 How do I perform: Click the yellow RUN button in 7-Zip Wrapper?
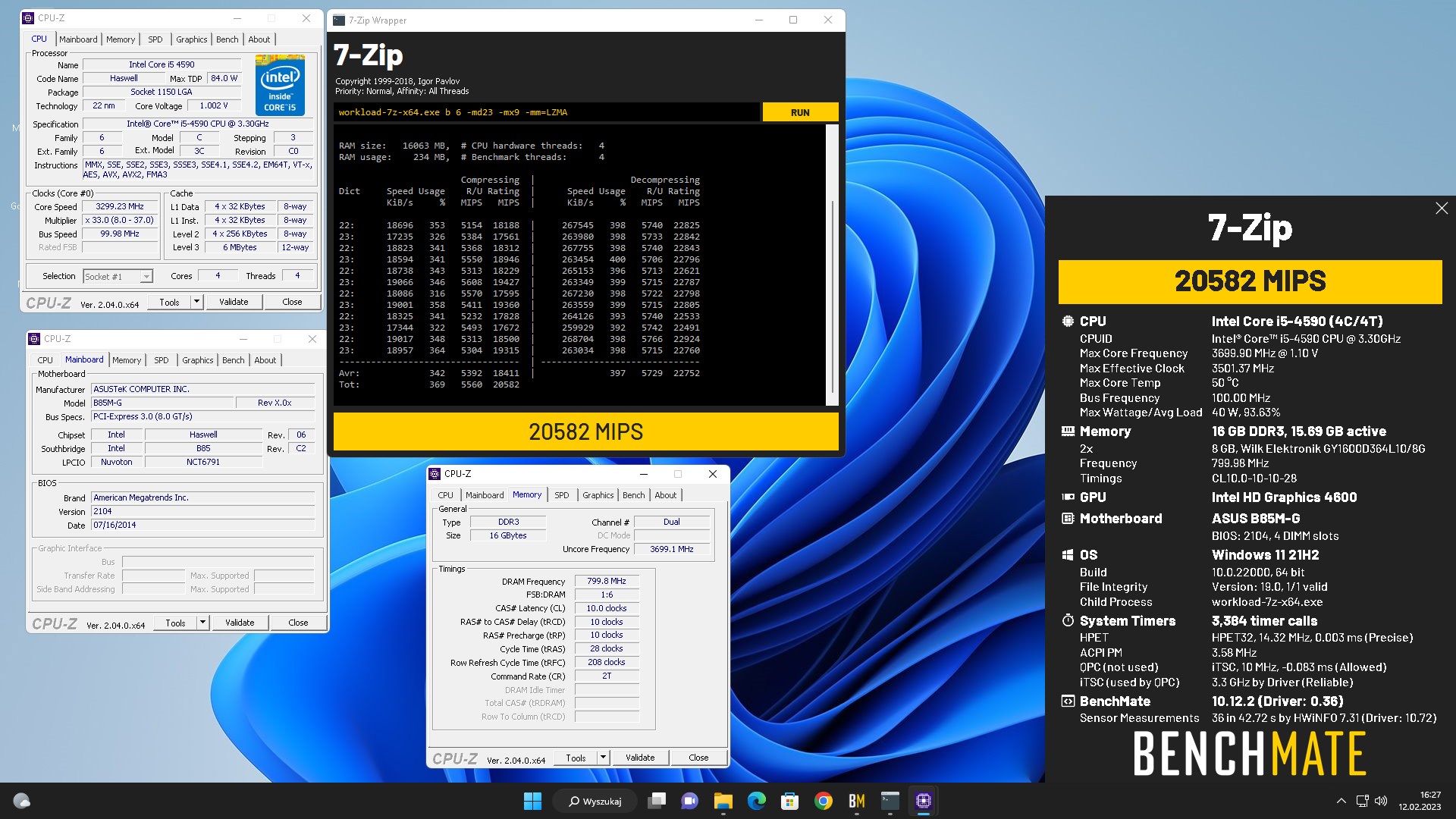800,112
